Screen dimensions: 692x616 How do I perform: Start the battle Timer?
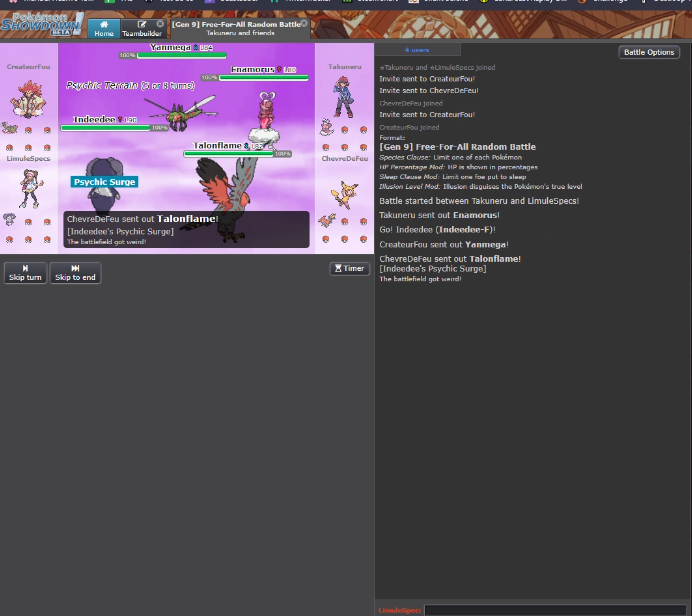pyautogui.click(x=350, y=268)
